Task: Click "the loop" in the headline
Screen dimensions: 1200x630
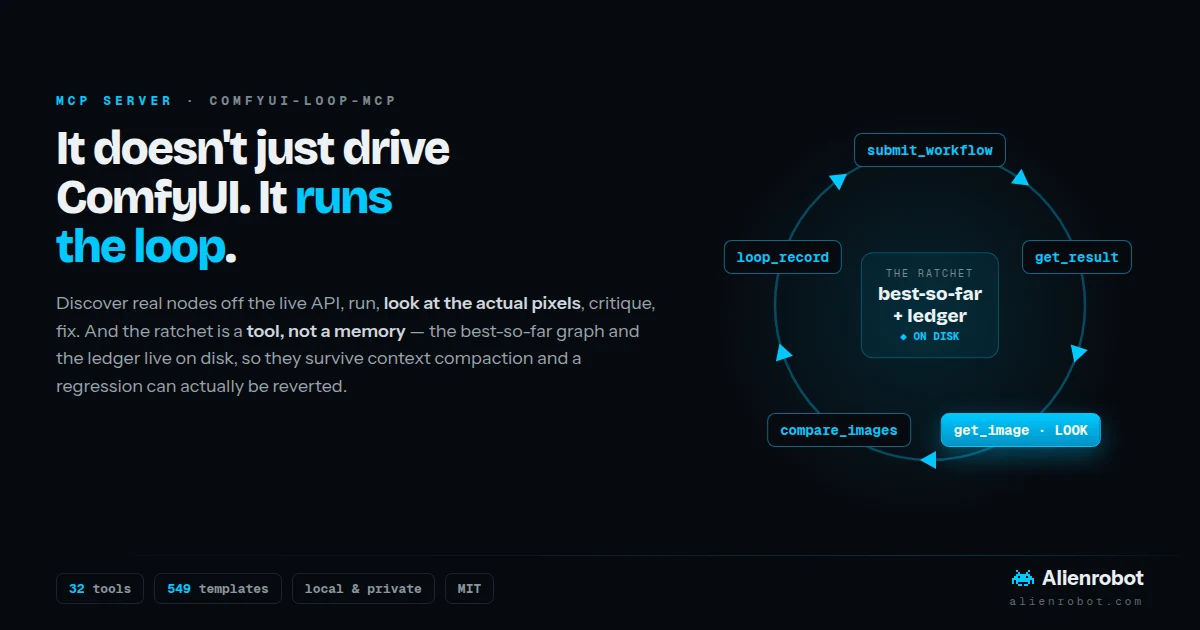Action: coord(140,246)
